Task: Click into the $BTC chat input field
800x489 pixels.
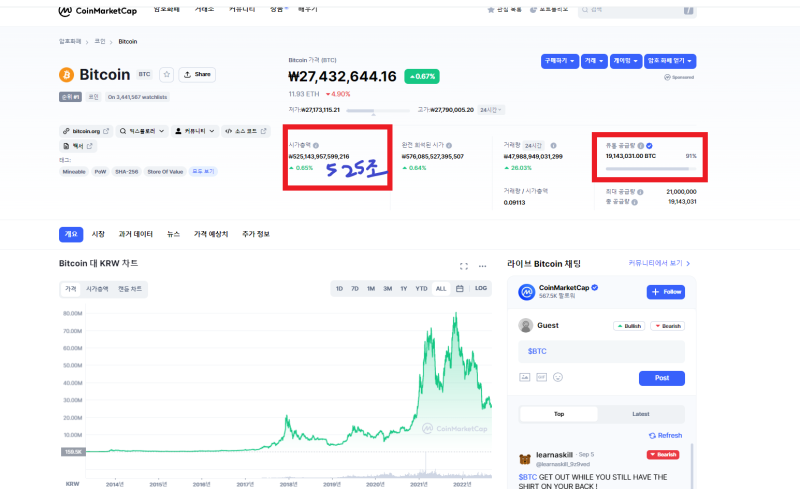Action: pos(602,351)
